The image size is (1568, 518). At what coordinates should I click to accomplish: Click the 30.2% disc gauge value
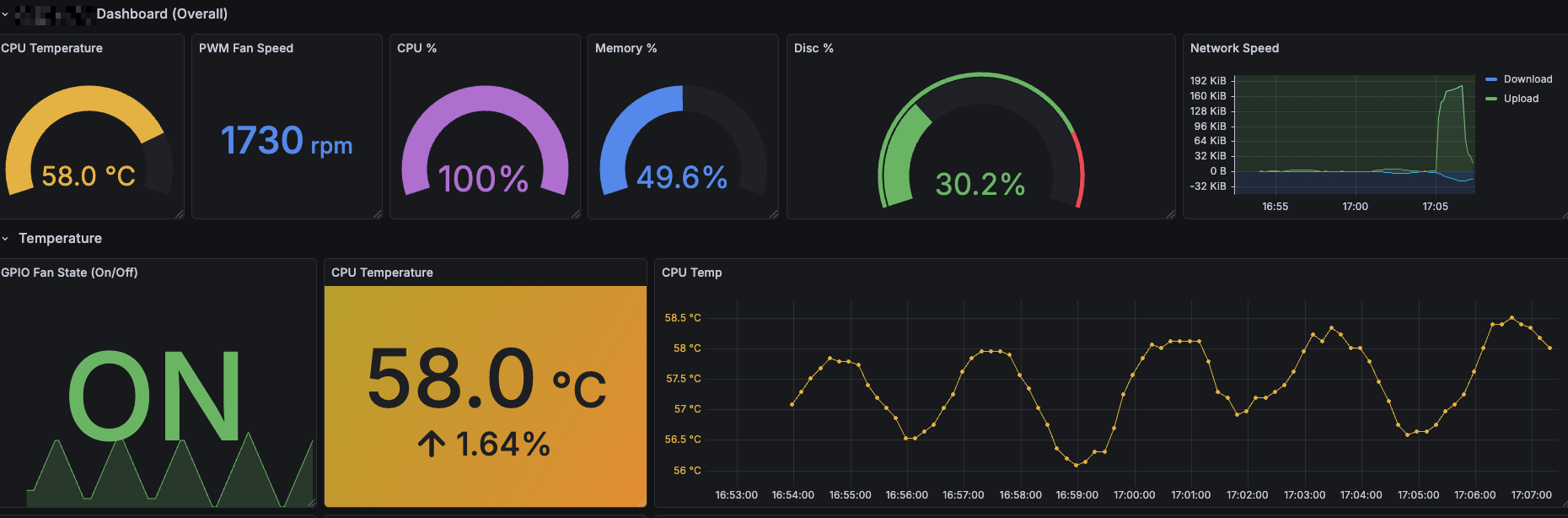pyautogui.click(x=980, y=184)
